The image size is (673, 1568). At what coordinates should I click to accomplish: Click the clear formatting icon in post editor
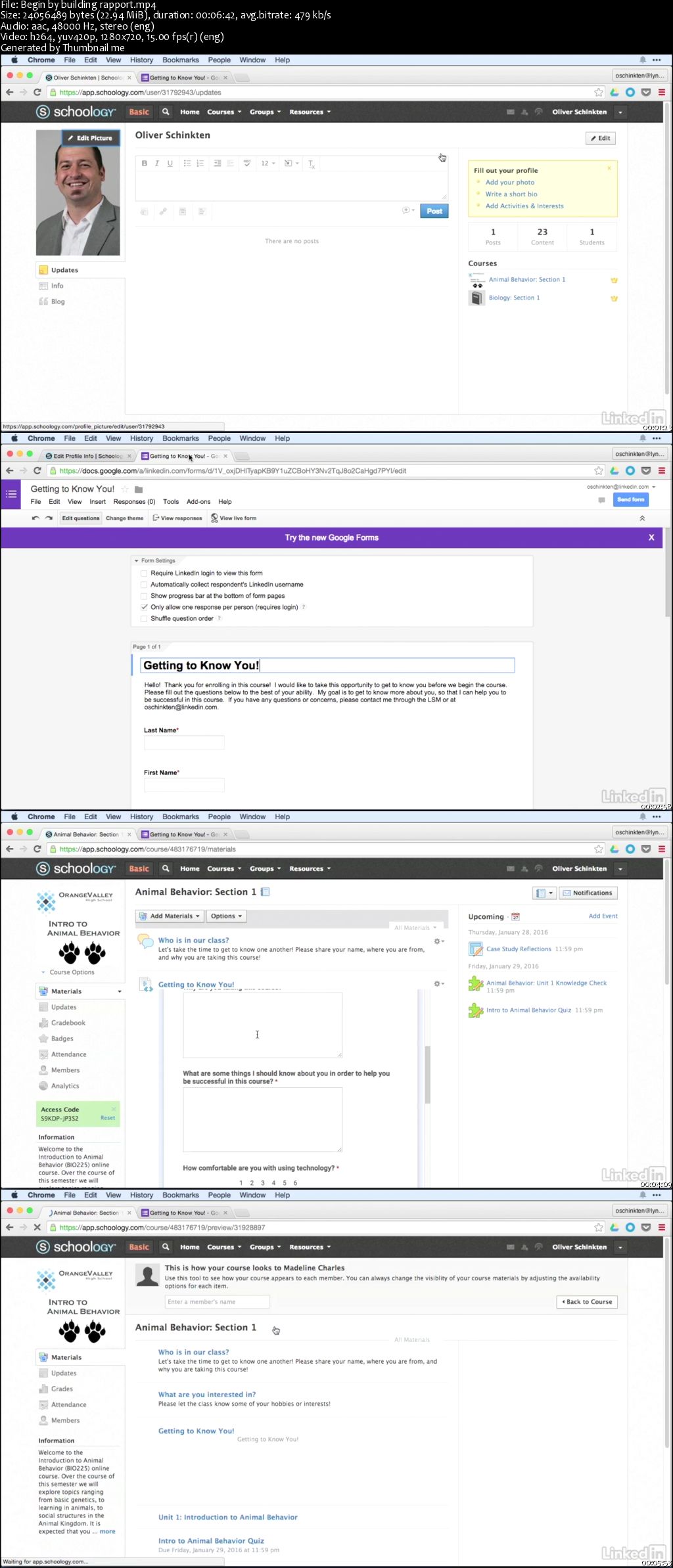point(312,164)
